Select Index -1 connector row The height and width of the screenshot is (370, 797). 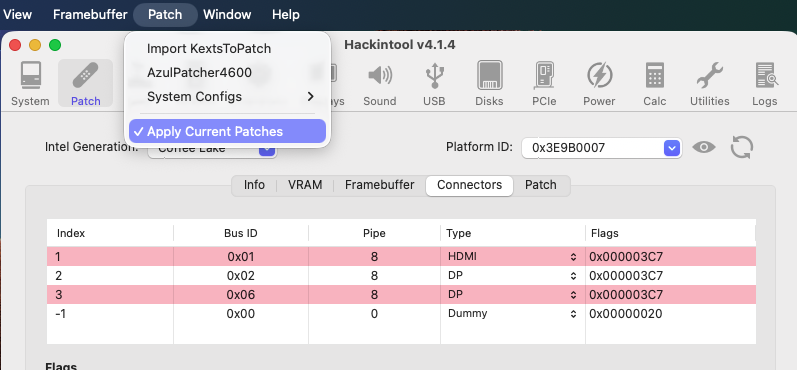pos(401,314)
